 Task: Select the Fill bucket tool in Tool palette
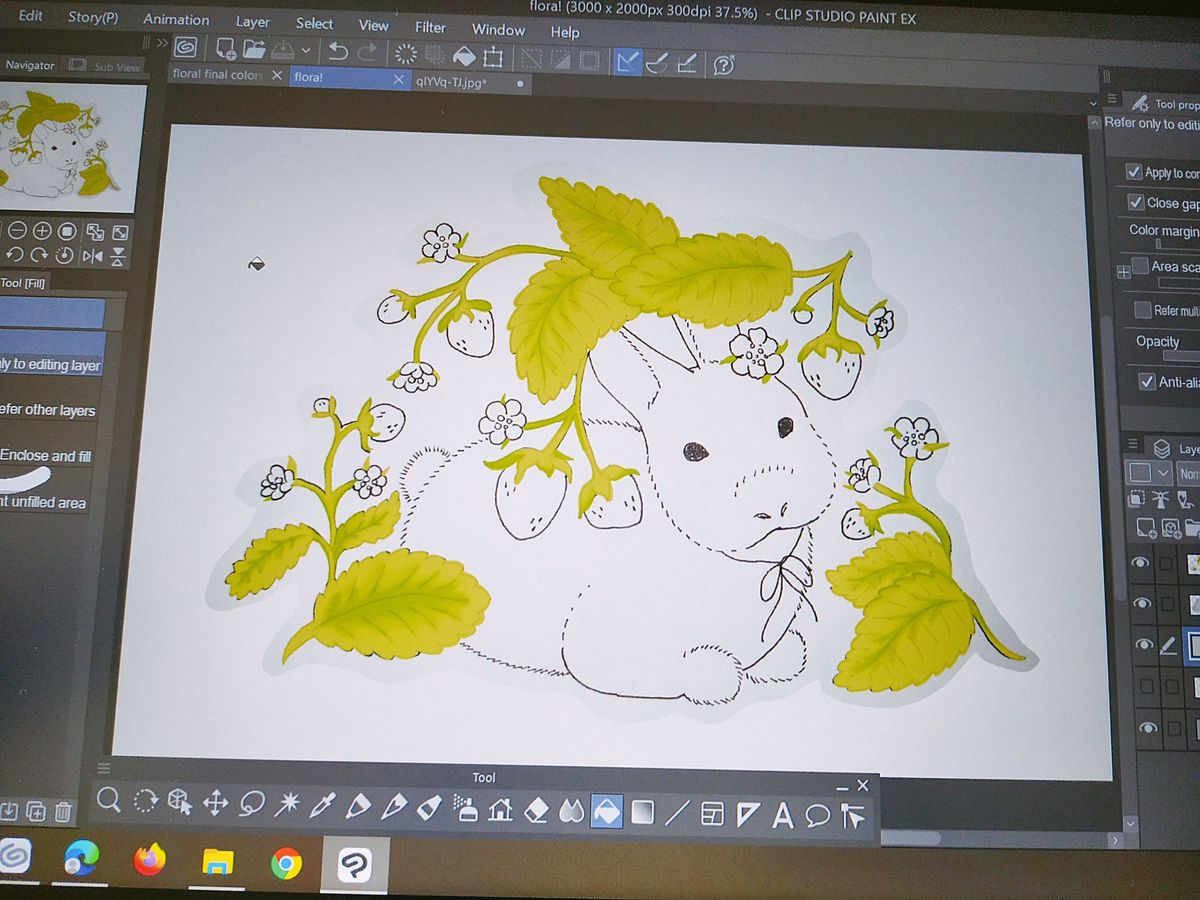(606, 811)
